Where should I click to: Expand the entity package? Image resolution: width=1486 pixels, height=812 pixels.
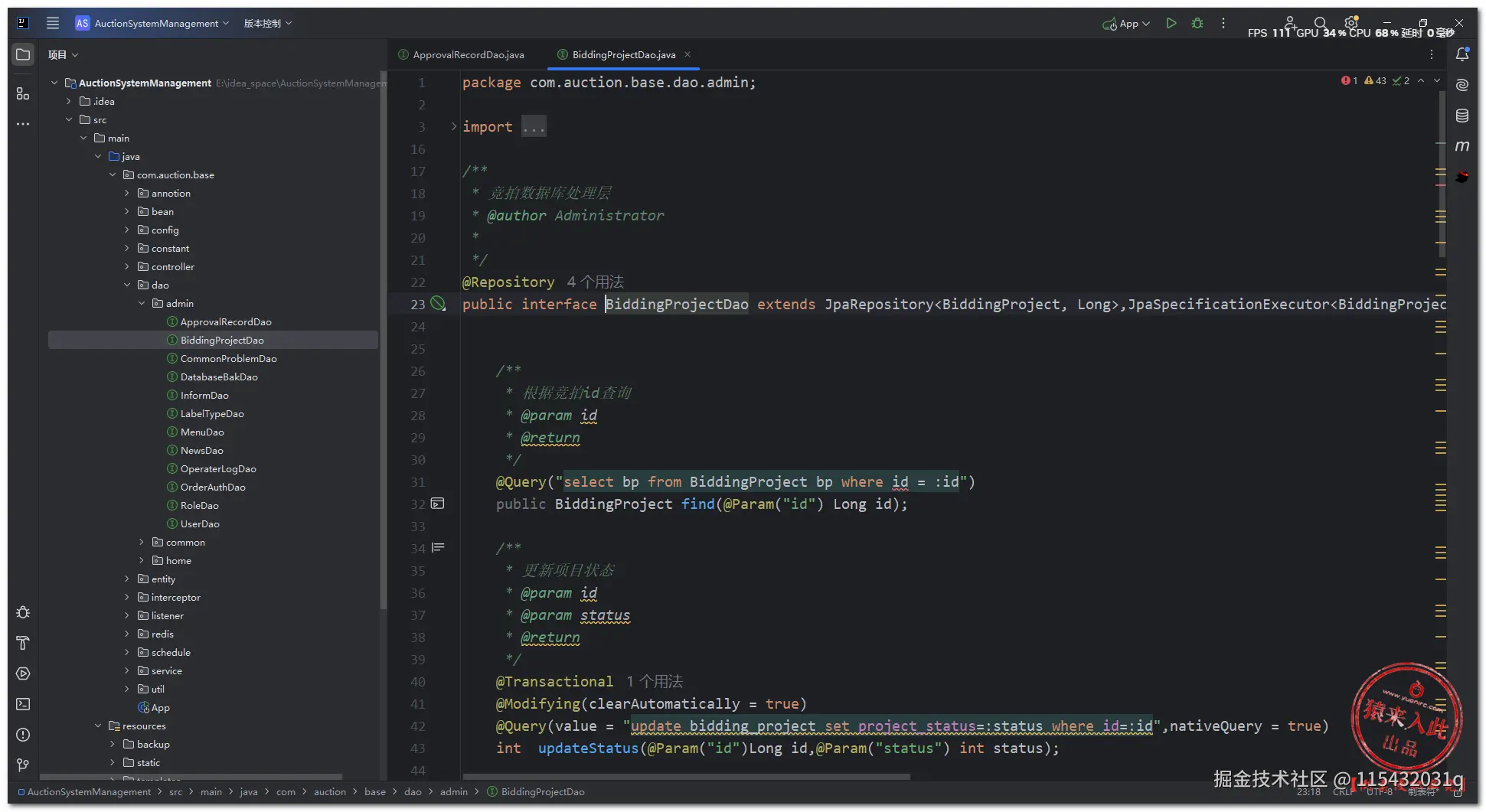(x=127, y=579)
